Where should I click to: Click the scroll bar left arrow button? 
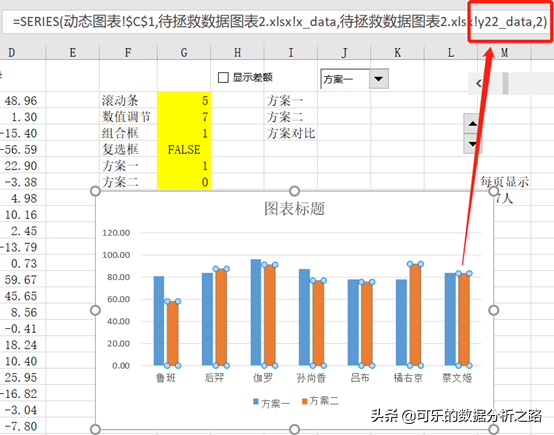coord(479,83)
